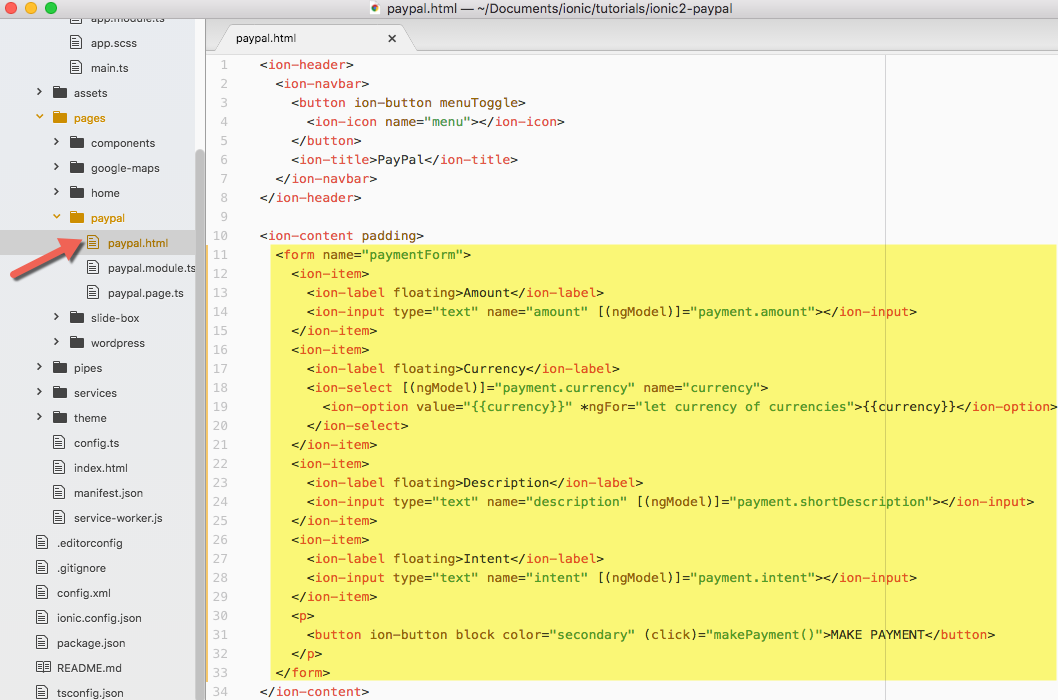Click "makePayment()" in the button tag

764,635
